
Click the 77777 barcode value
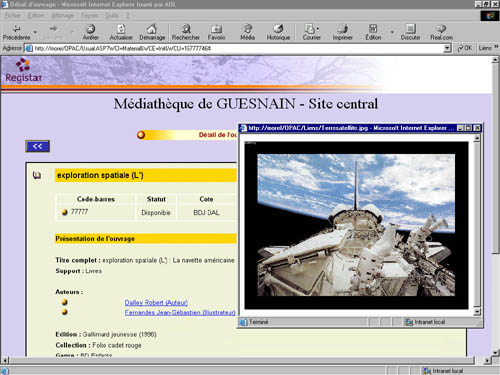coord(79,212)
